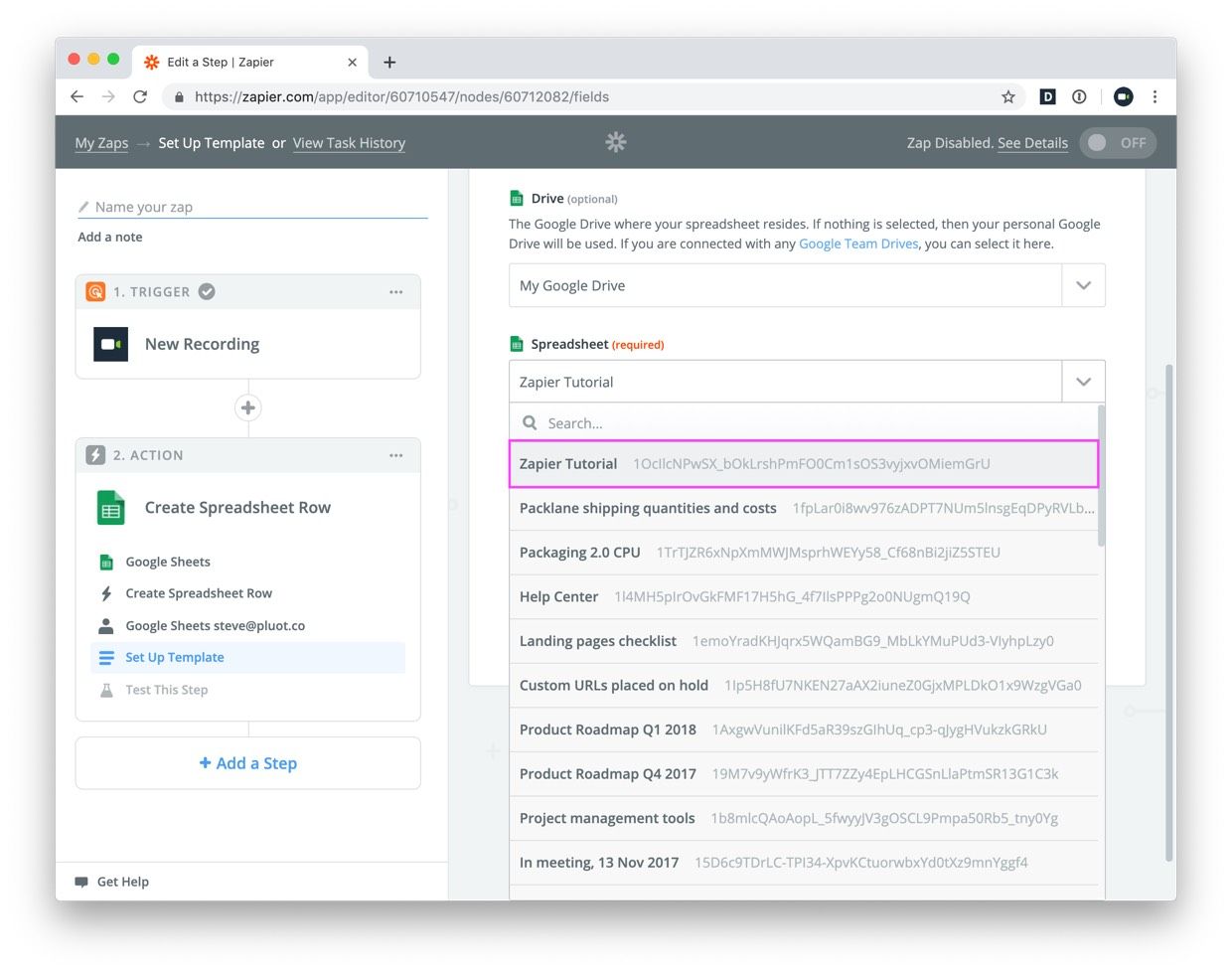Open the D browser extension icon
Image resolution: width=1232 pixels, height=974 pixels.
(1047, 96)
